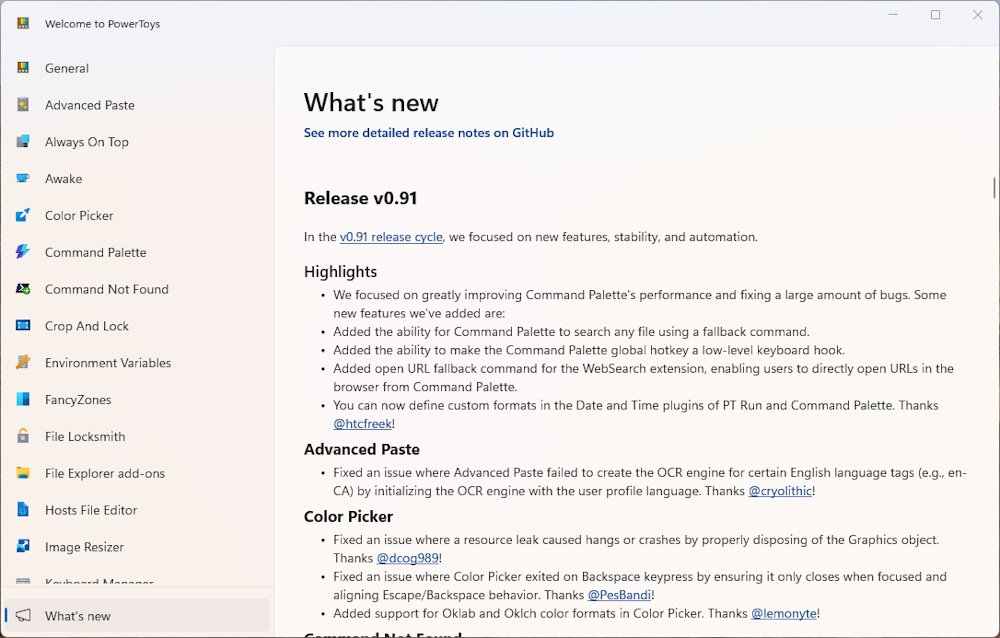The image size is (1000, 638).
Task: Click the Command Palette lightning icon
Action: point(23,252)
